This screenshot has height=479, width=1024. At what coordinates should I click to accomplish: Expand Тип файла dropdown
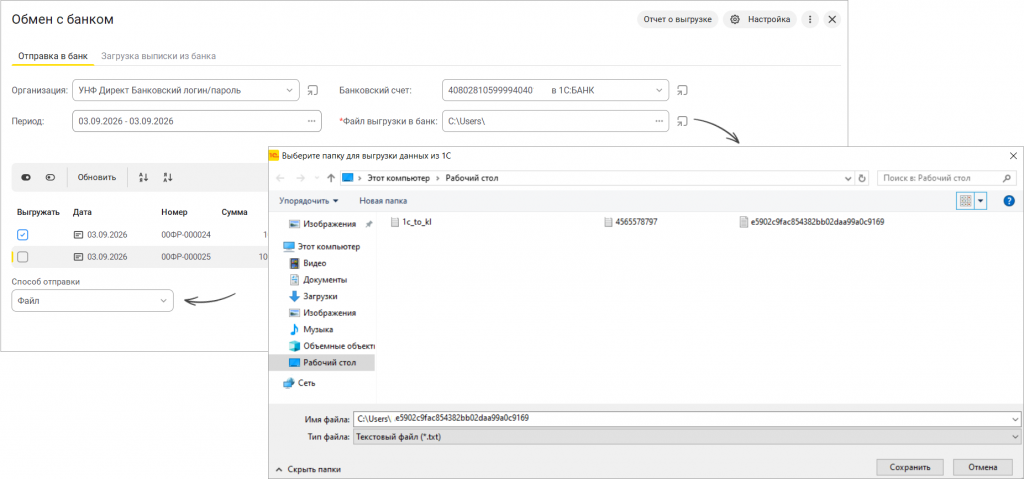(x=1014, y=436)
